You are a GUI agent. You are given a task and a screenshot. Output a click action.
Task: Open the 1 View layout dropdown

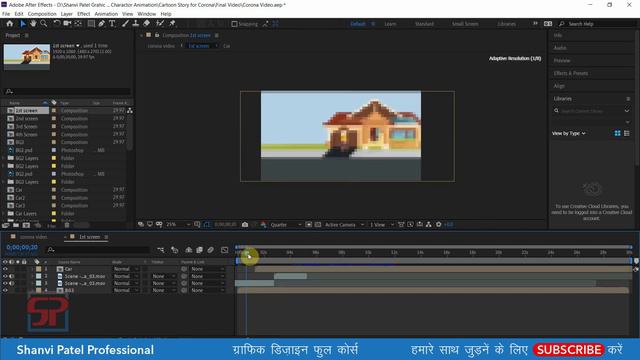pos(382,224)
